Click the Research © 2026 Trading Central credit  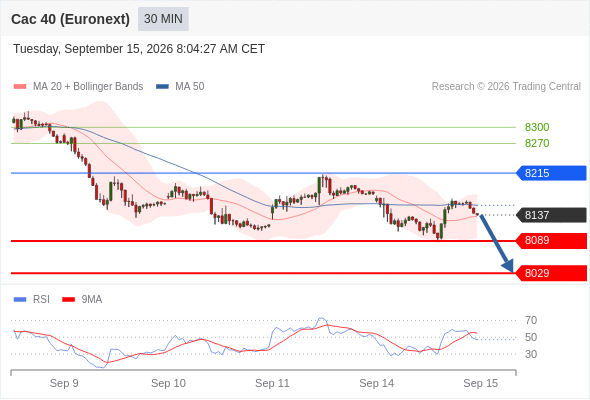click(506, 87)
